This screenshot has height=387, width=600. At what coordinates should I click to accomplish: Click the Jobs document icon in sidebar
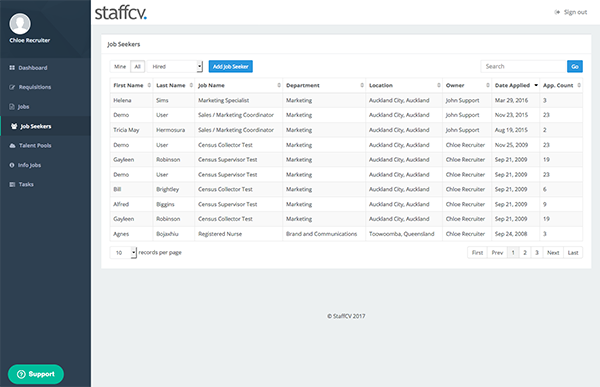point(12,107)
